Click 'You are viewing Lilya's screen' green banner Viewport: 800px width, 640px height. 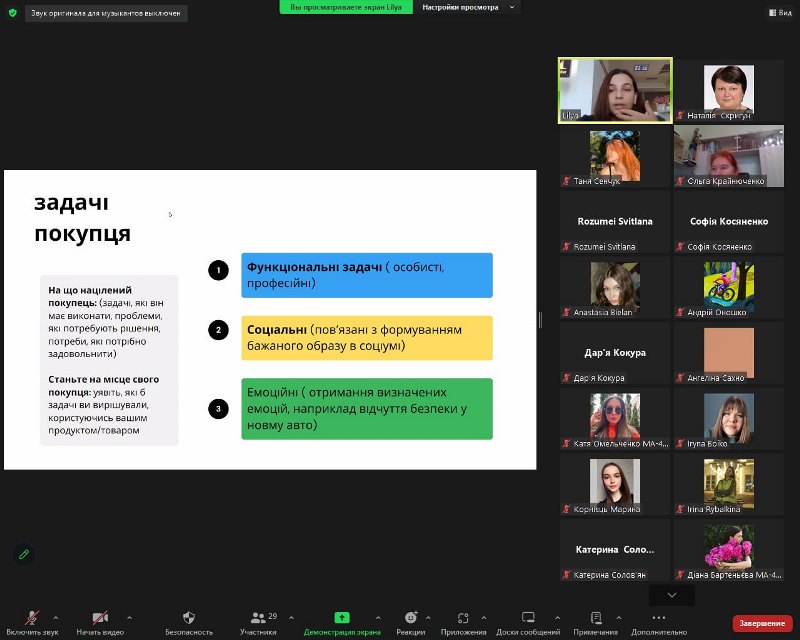tap(346, 7)
